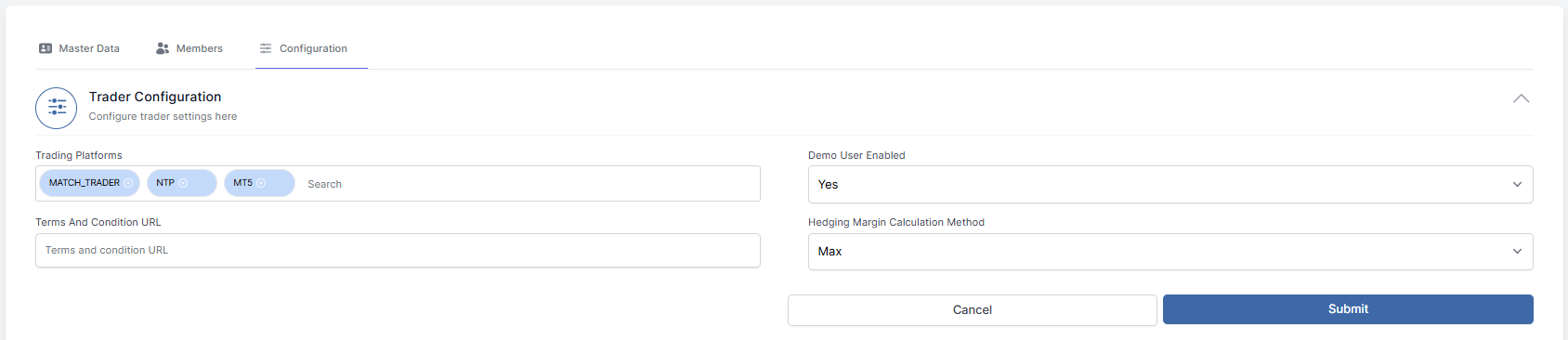Remove the NTP platform tag
This screenshot has height=340, width=1568.
point(183,183)
